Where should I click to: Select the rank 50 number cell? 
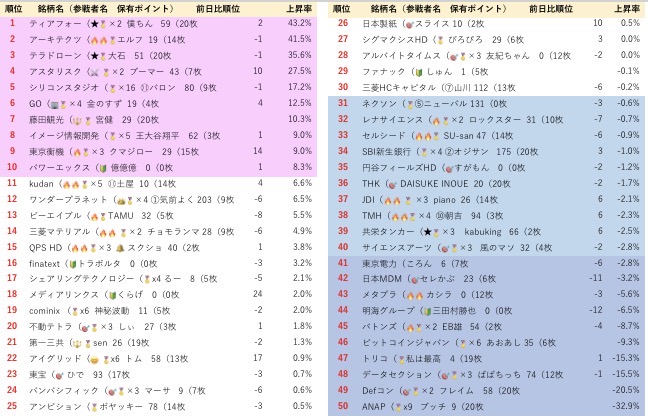(x=343, y=406)
